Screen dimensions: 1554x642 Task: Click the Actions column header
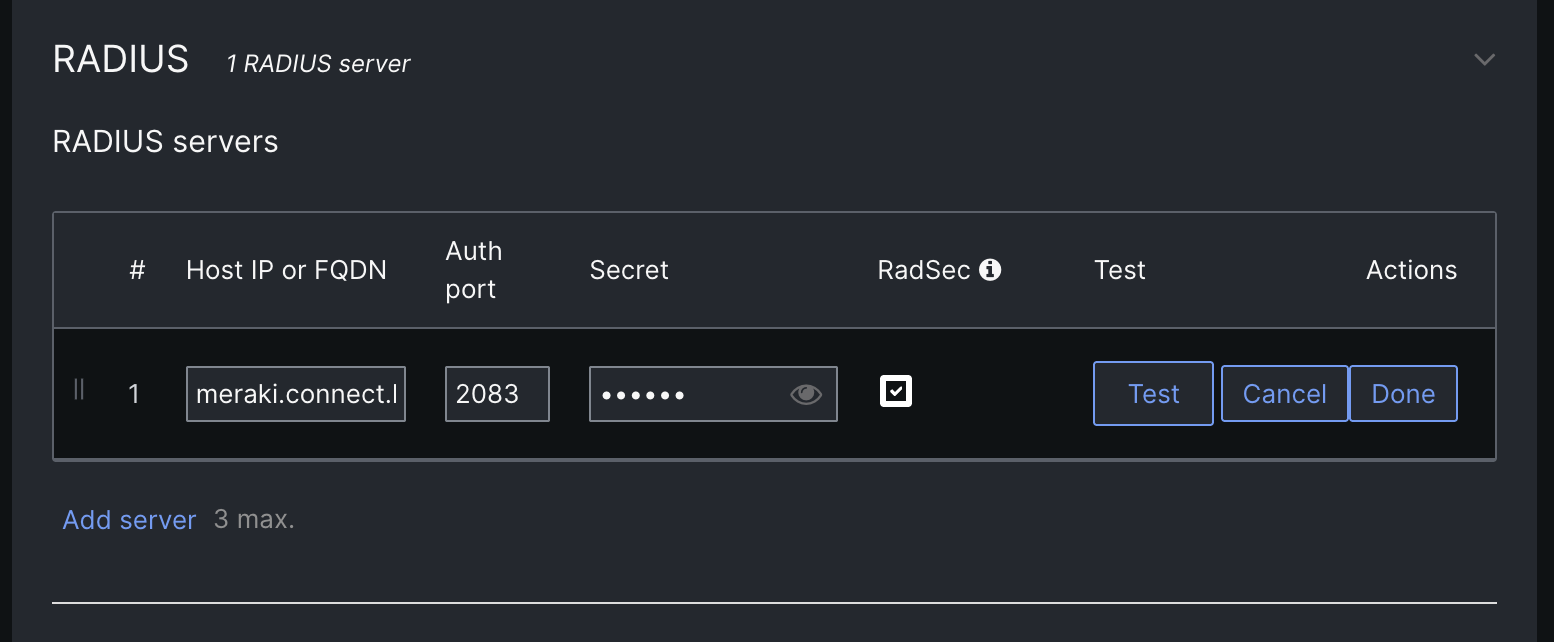1411,270
